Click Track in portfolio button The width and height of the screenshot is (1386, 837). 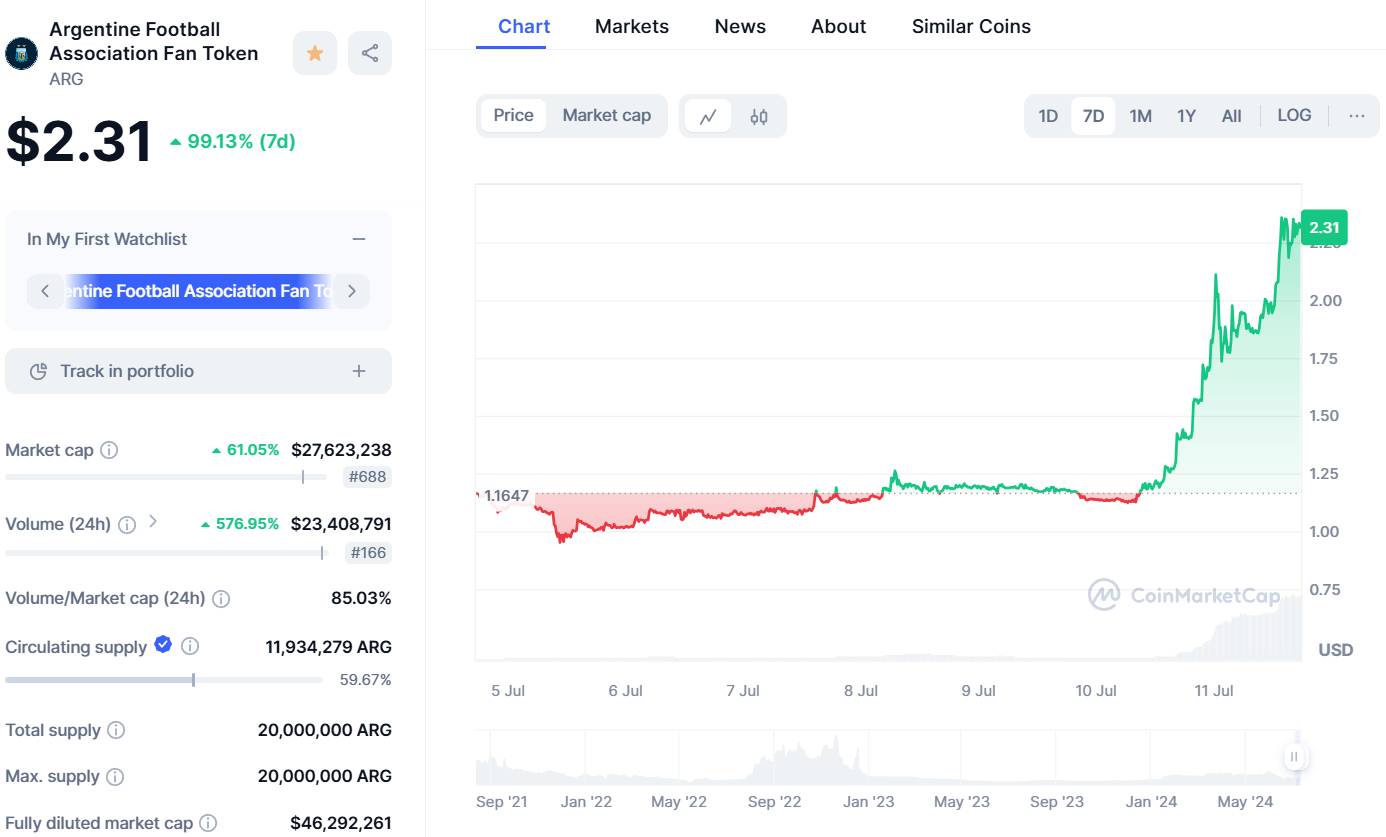198,371
